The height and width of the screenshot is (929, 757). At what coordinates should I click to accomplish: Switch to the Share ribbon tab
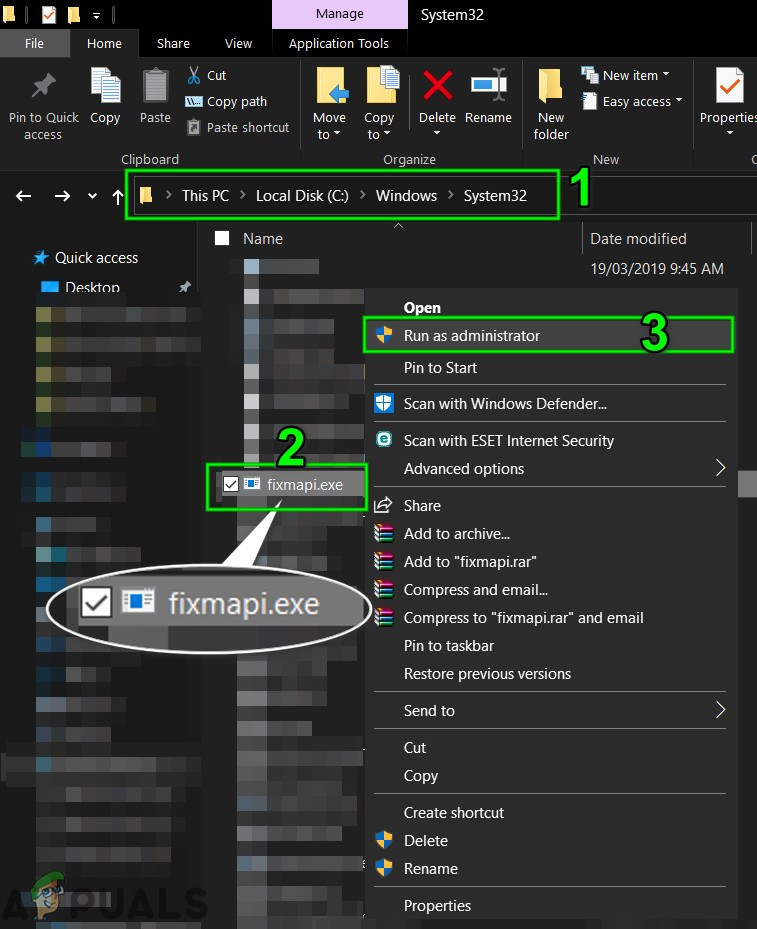[x=173, y=43]
